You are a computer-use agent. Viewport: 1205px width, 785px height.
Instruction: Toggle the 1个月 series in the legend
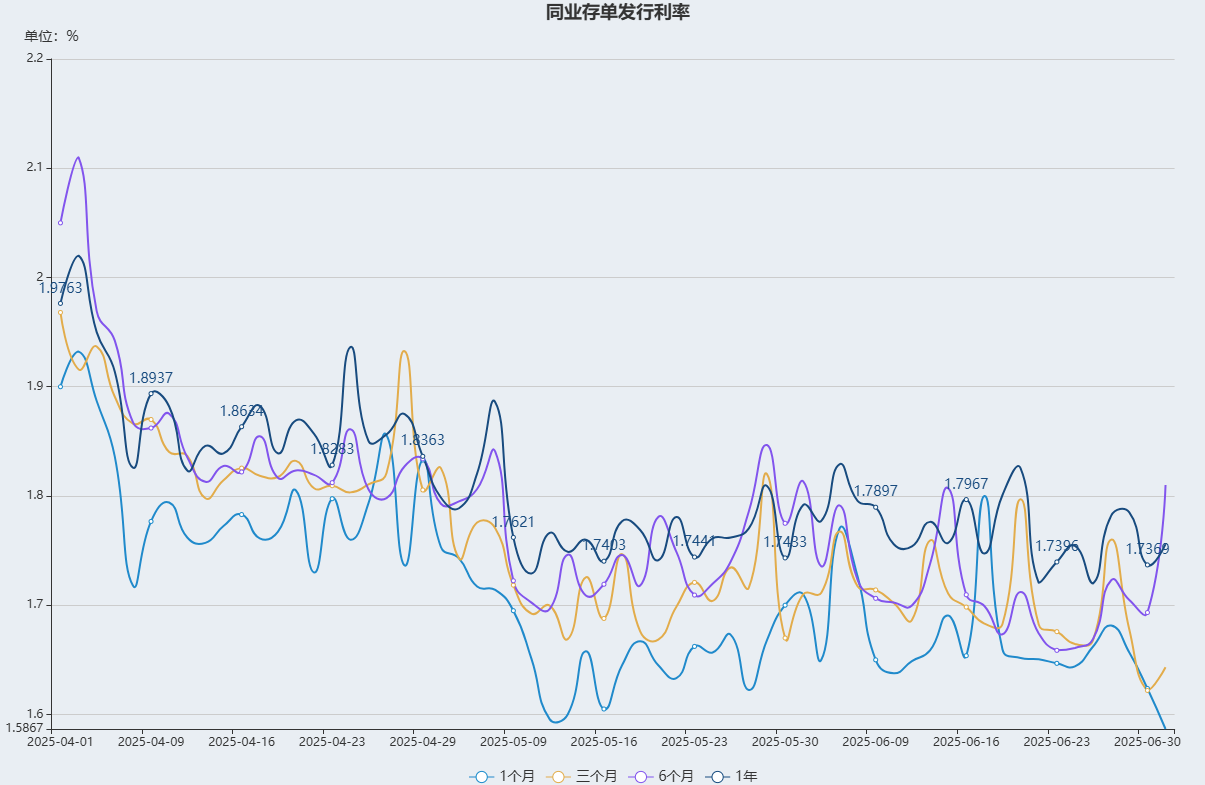pyautogui.click(x=502, y=776)
